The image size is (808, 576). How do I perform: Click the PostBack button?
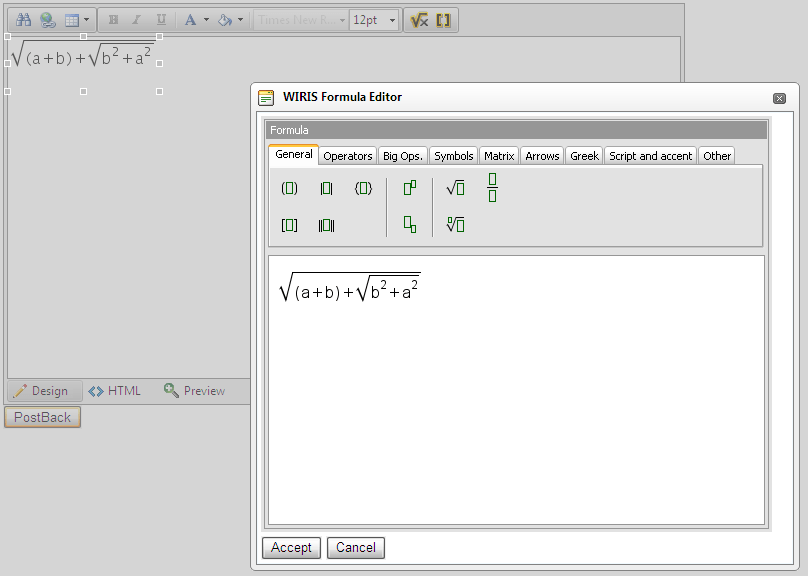click(x=42, y=417)
